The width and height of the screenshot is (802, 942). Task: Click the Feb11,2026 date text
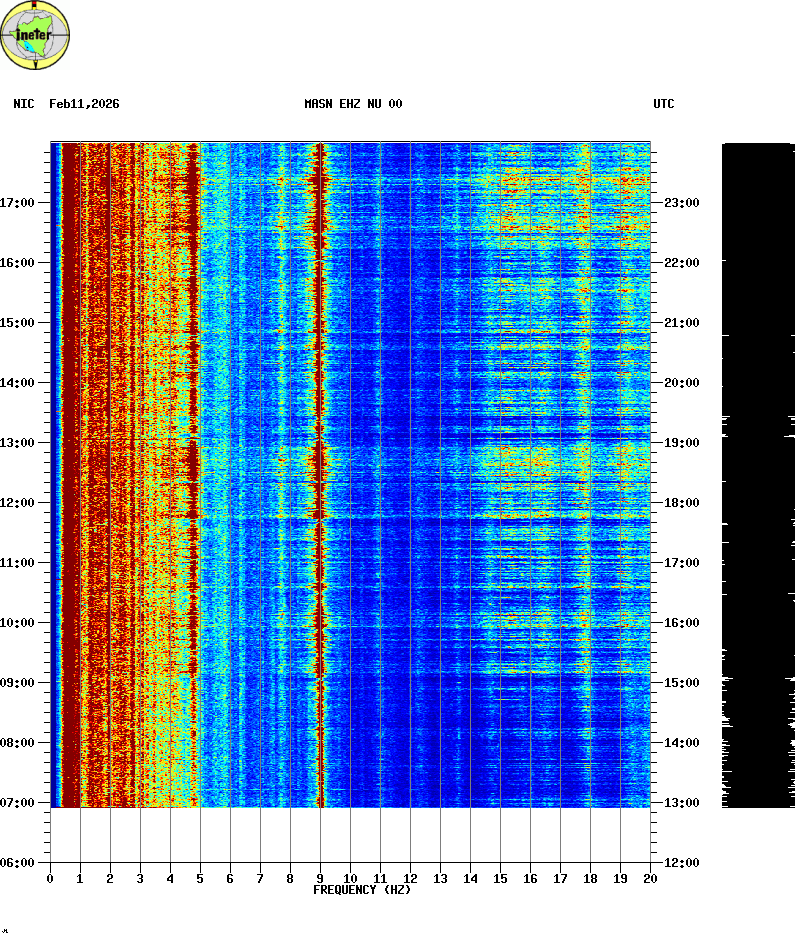point(84,104)
